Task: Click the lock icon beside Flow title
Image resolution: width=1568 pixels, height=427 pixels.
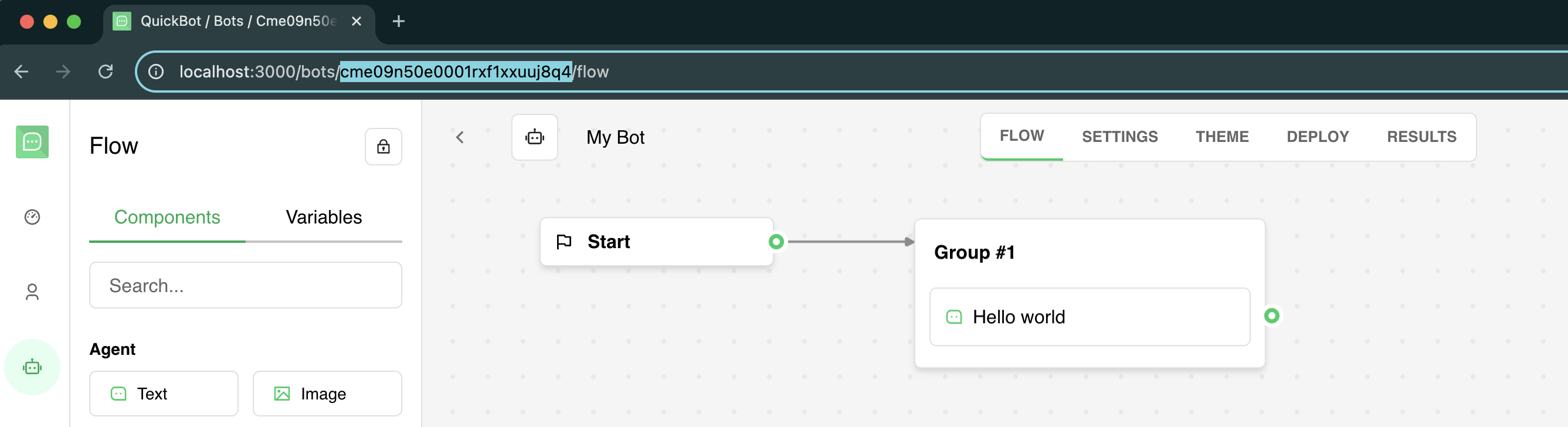Action: click(383, 147)
